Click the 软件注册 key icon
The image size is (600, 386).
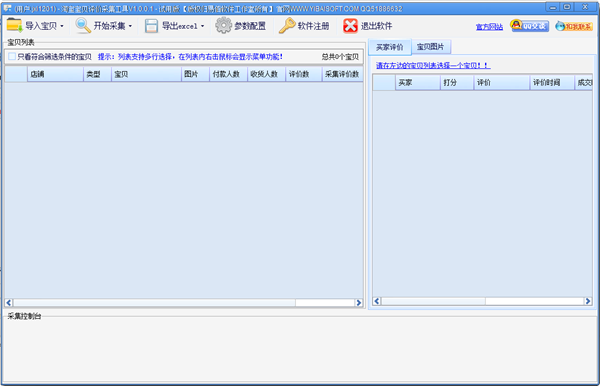click(287, 26)
